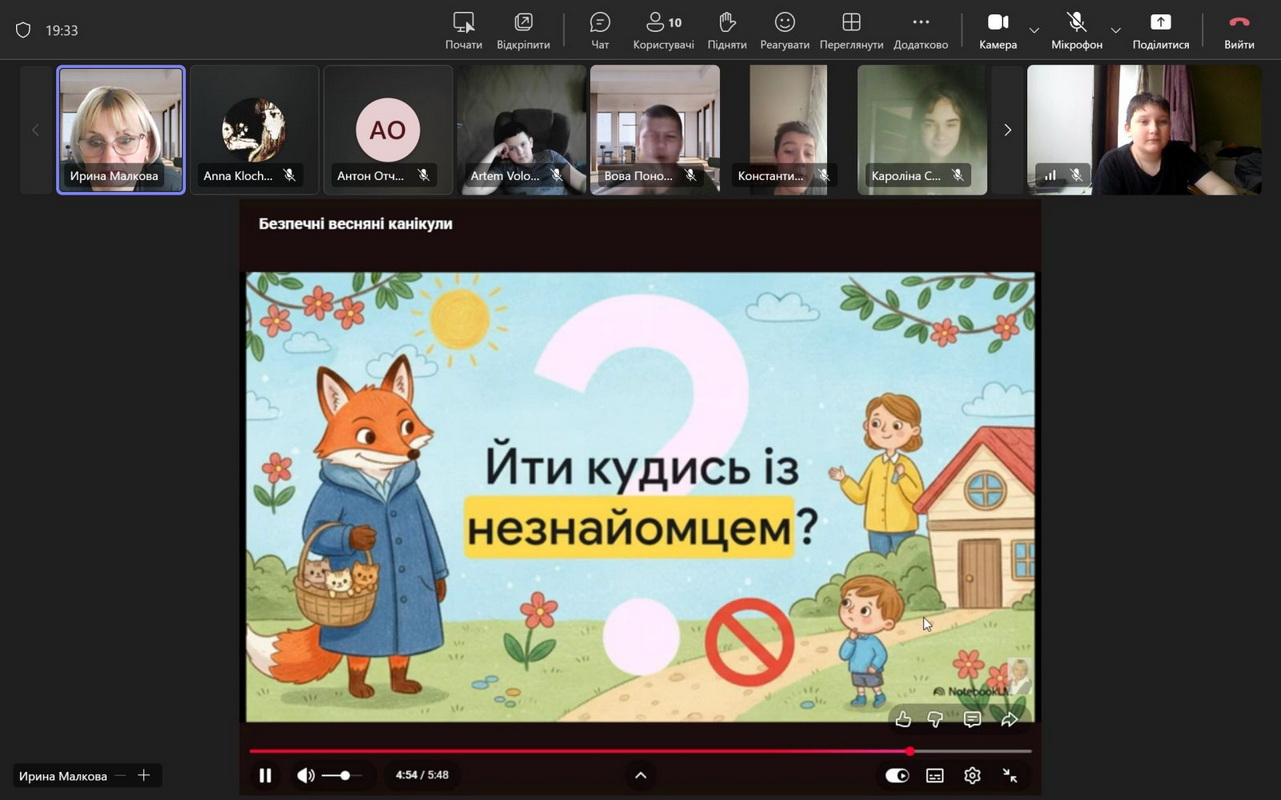The image size is (1281, 800).
Task: Expand the camera options dropdown arrow
Action: click(1034, 31)
